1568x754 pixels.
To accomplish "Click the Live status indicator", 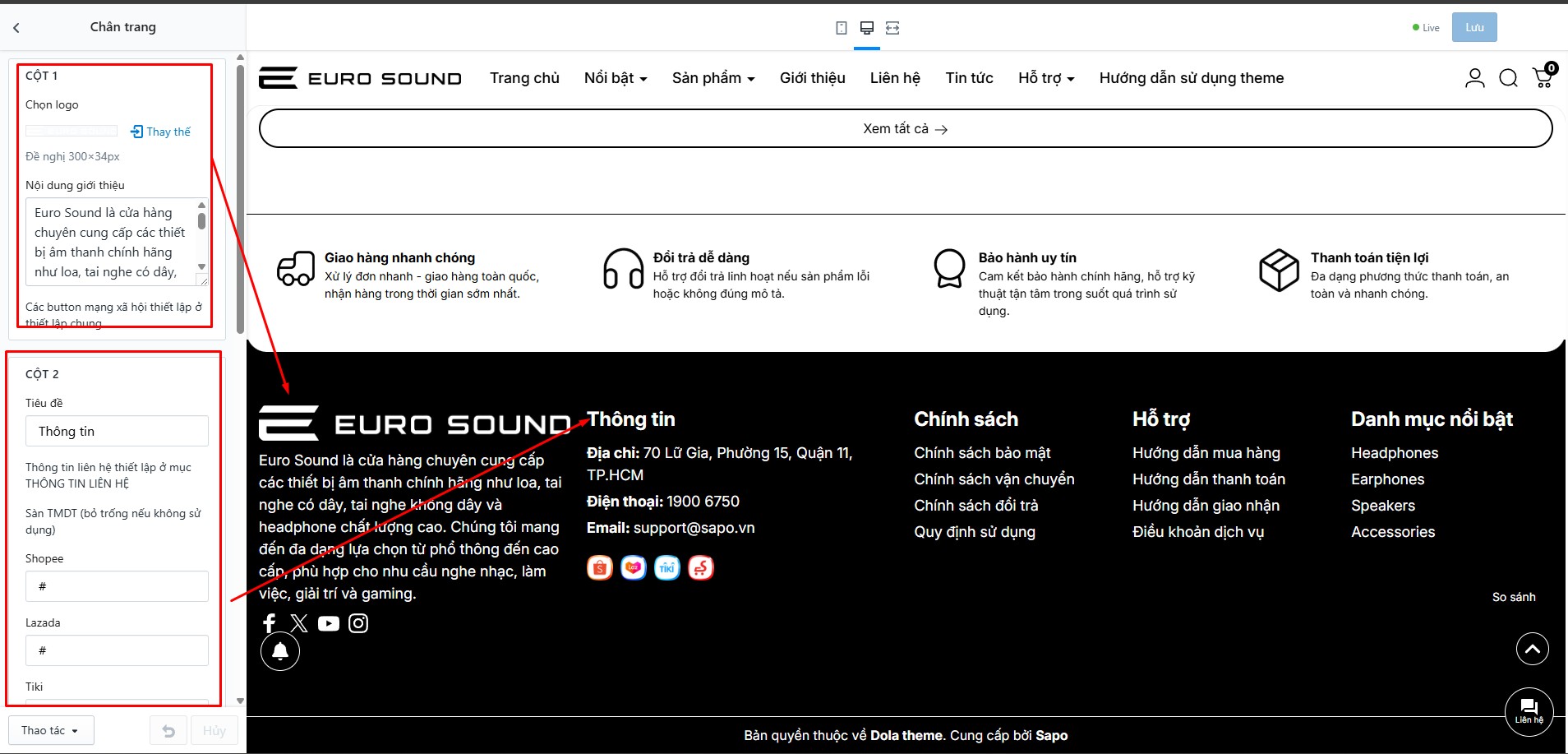I will pyautogui.click(x=1426, y=28).
